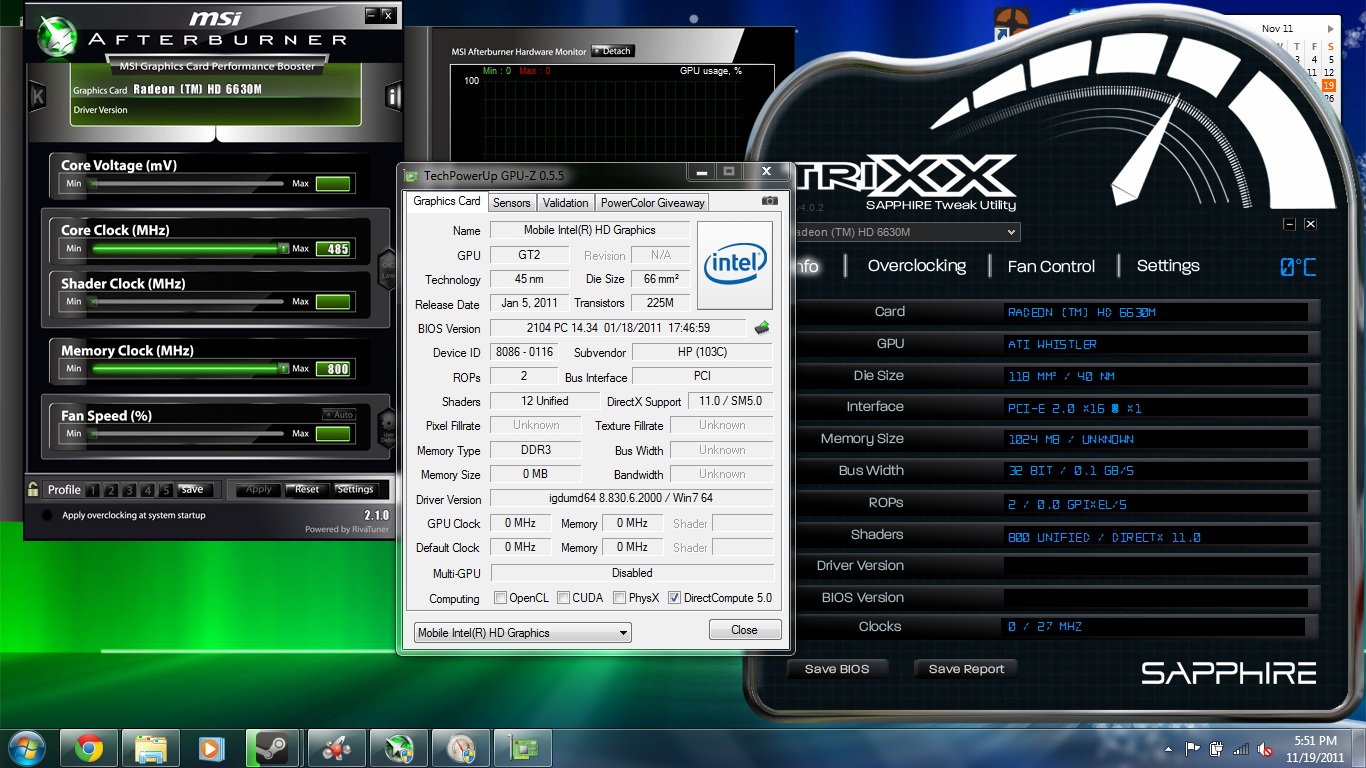The width and height of the screenshot is (1366, 768).
Task: Check the PhysX checkbox in GPU-Z
Action: tap(620, 598)
